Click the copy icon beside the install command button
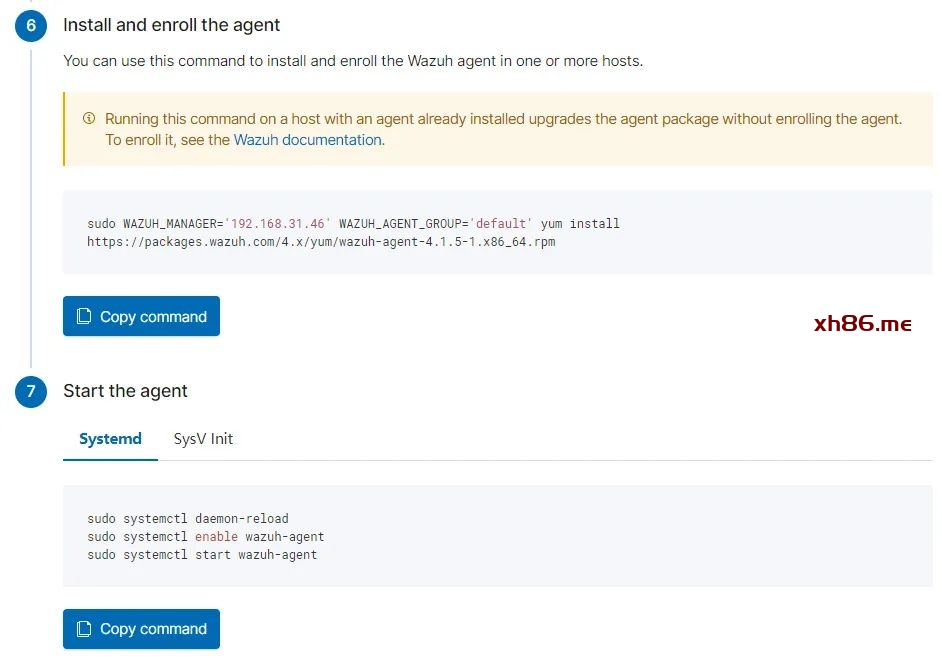 [85, 317]
